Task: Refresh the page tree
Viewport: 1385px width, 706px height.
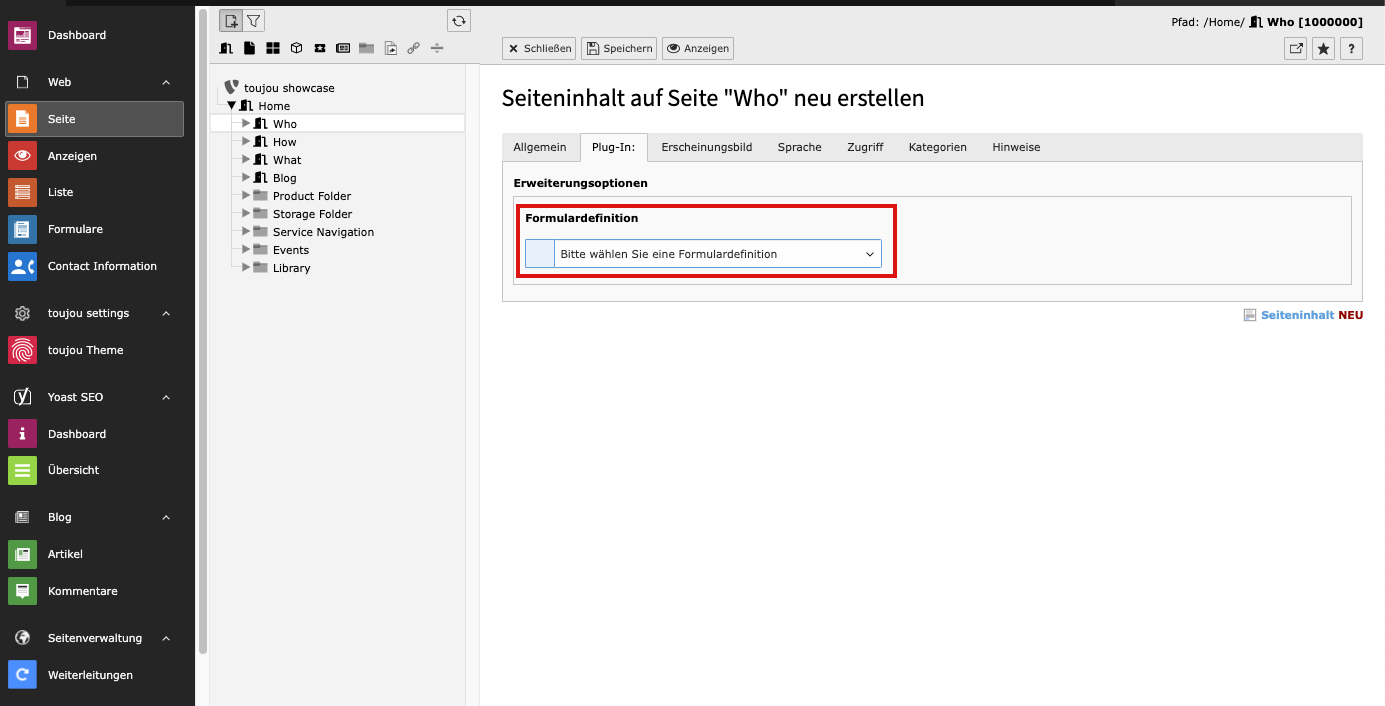Action: (458, 20)
